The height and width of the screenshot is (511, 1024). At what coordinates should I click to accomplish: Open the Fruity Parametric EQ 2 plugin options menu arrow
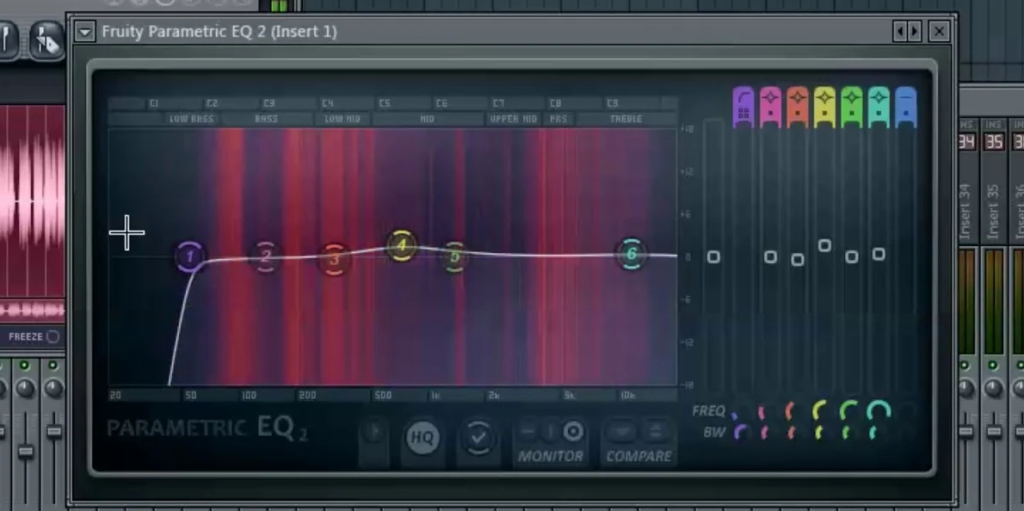[x=85, y=31]
